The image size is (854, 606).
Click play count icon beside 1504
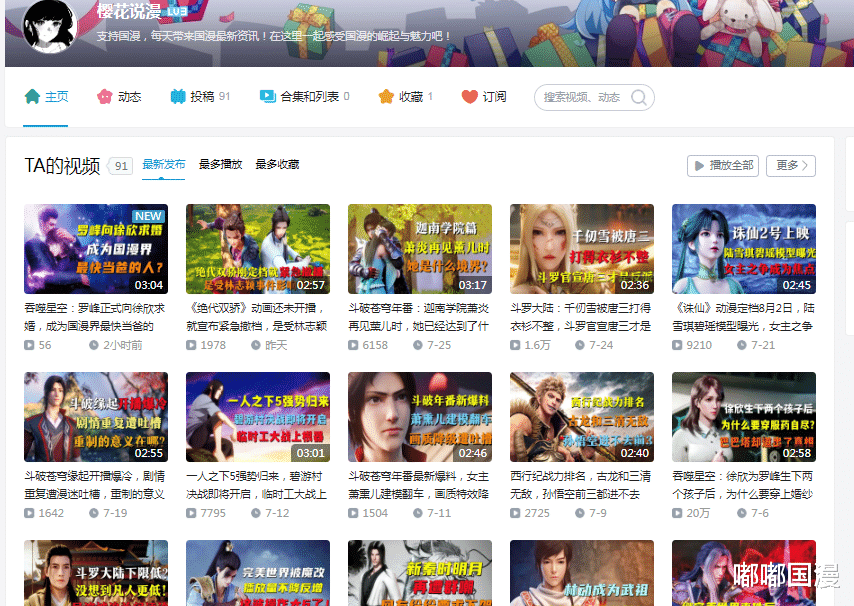353,513
